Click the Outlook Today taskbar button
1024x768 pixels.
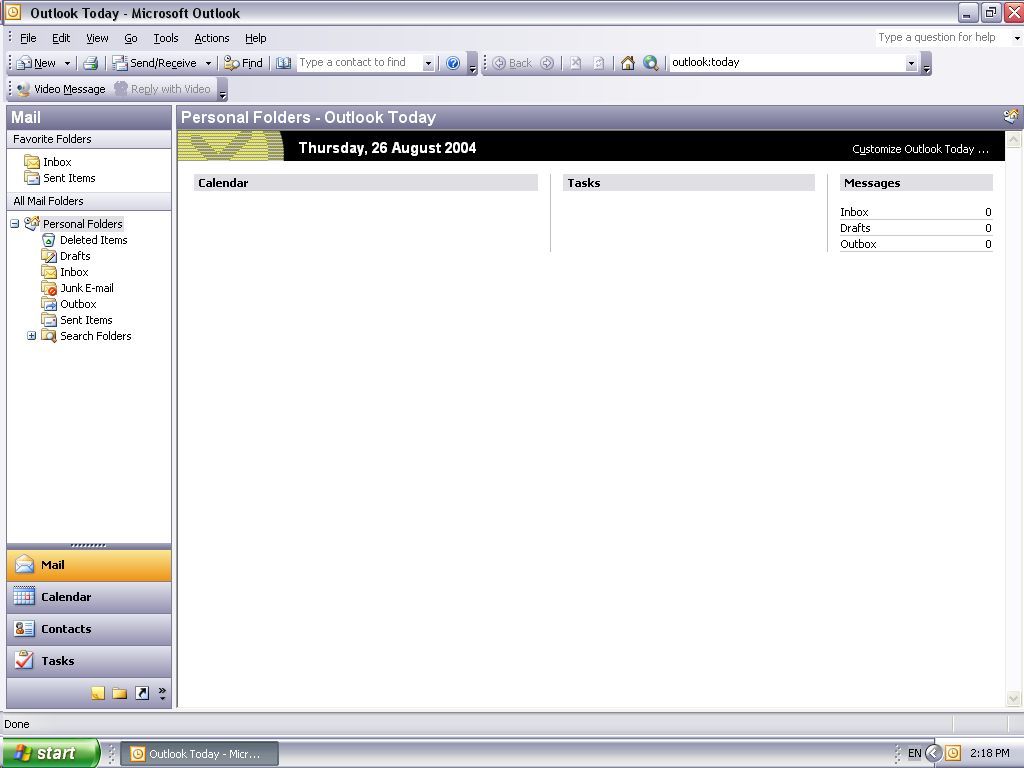click(x=200, y=754)
